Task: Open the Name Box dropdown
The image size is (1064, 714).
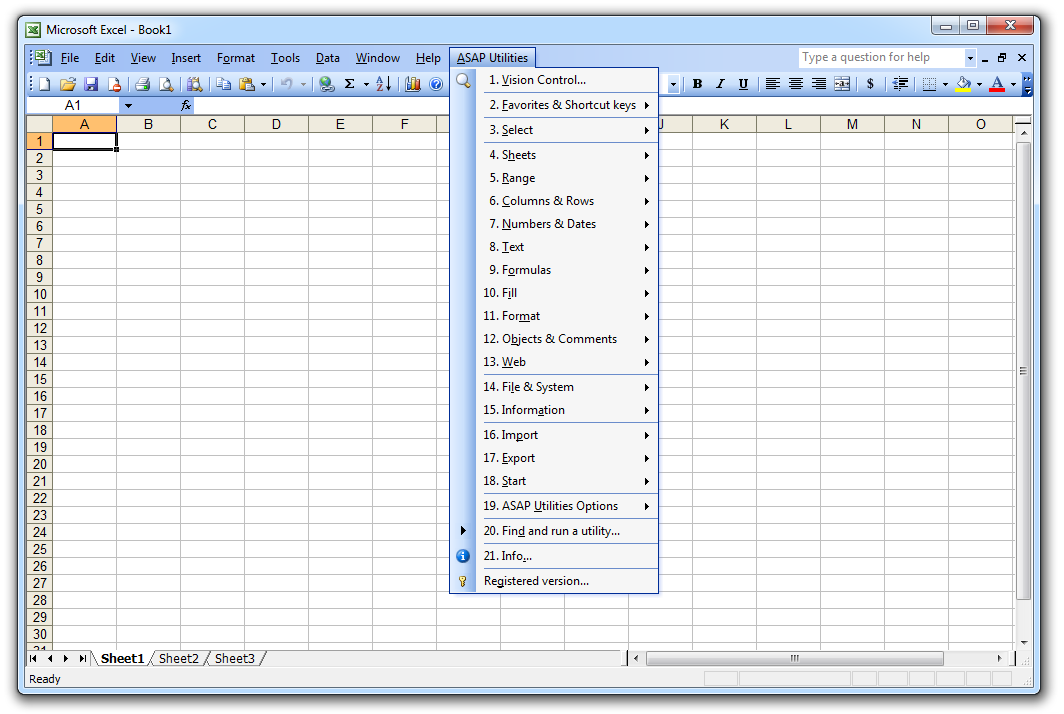Action: pos(128,104)
